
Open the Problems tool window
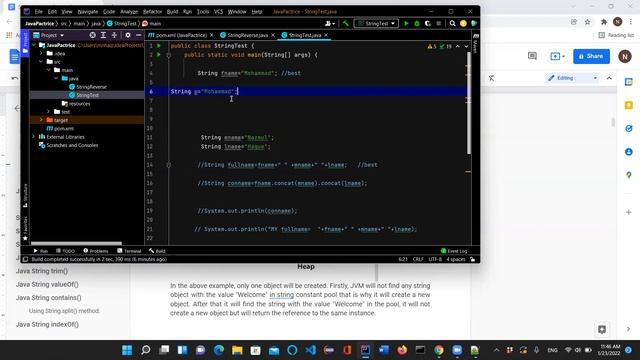tap(96, 251)
